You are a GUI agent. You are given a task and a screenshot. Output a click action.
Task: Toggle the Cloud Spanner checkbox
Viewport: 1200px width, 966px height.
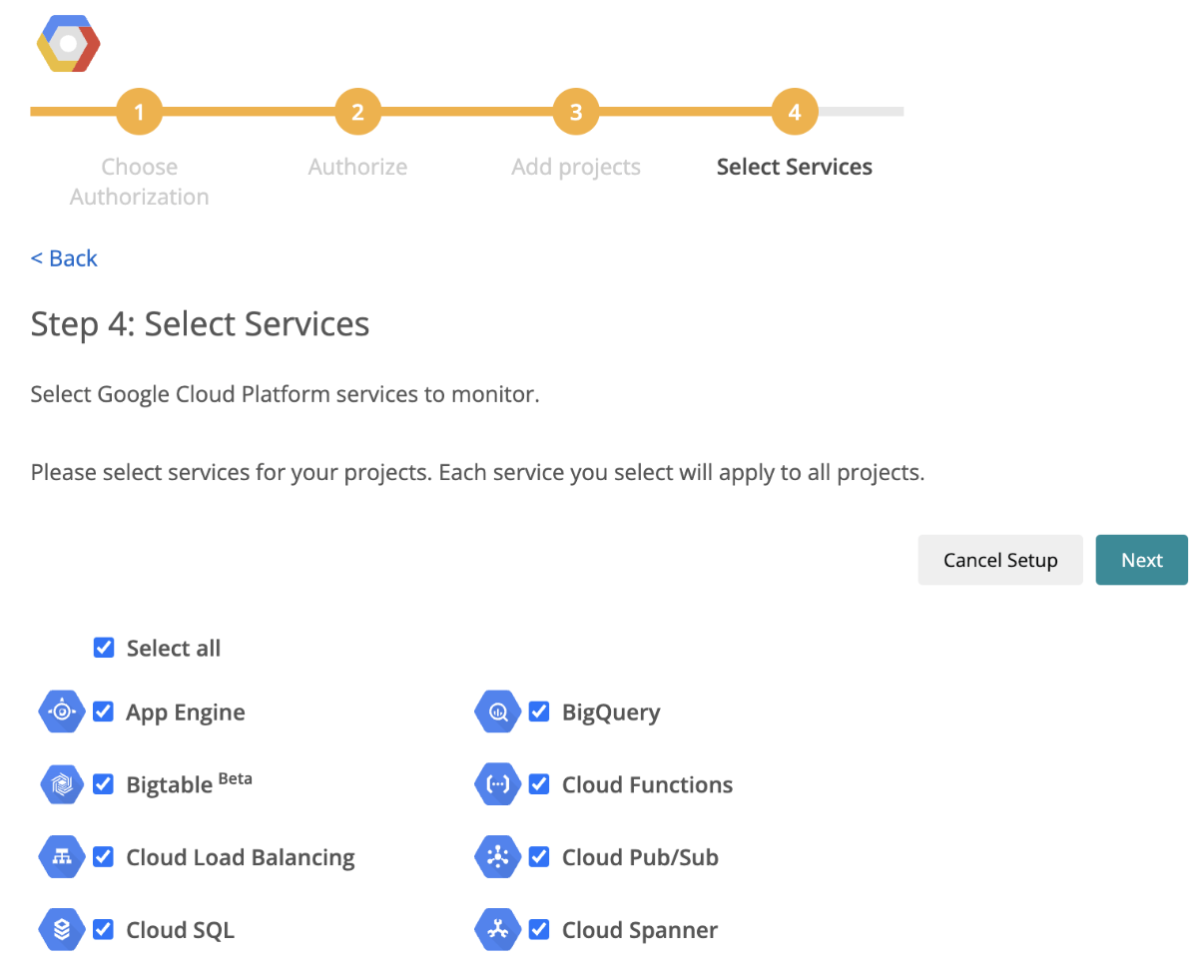539,930
